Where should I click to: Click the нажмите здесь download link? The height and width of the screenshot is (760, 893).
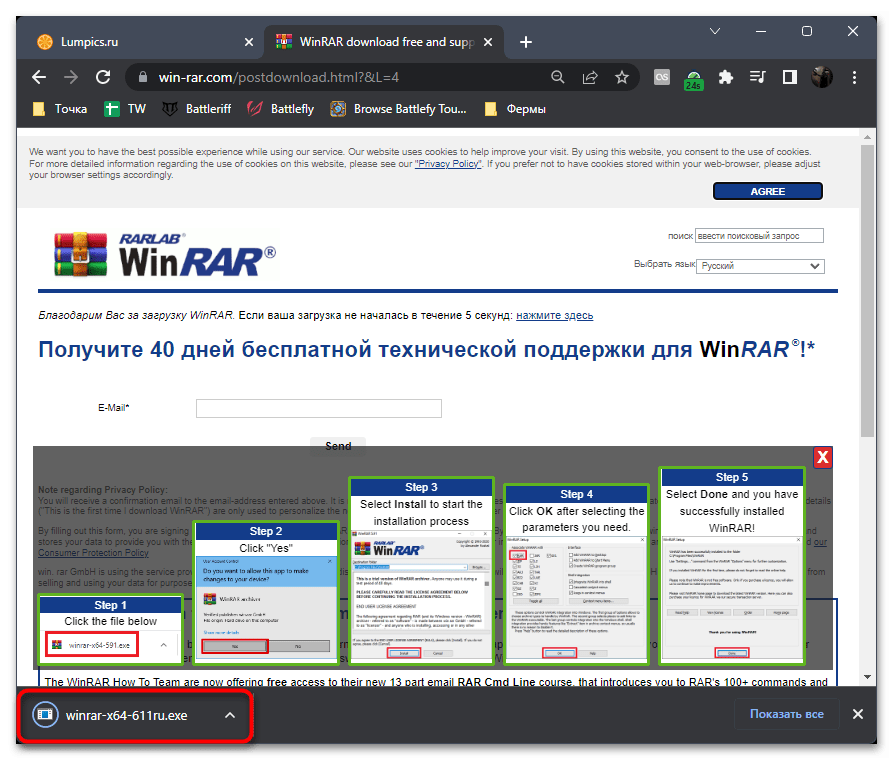(x=554, y=315)
